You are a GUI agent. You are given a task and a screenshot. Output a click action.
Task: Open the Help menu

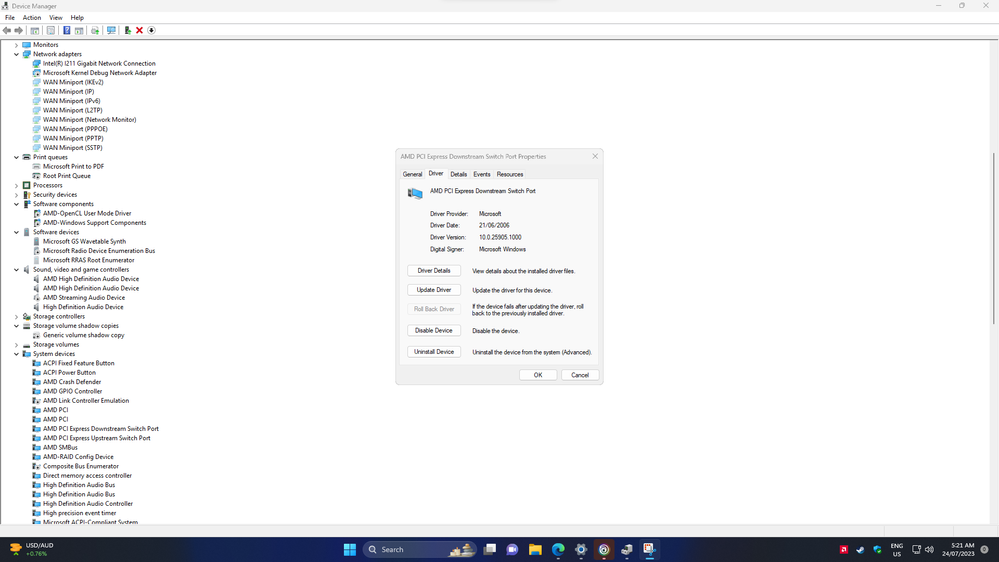pos(77,18)
